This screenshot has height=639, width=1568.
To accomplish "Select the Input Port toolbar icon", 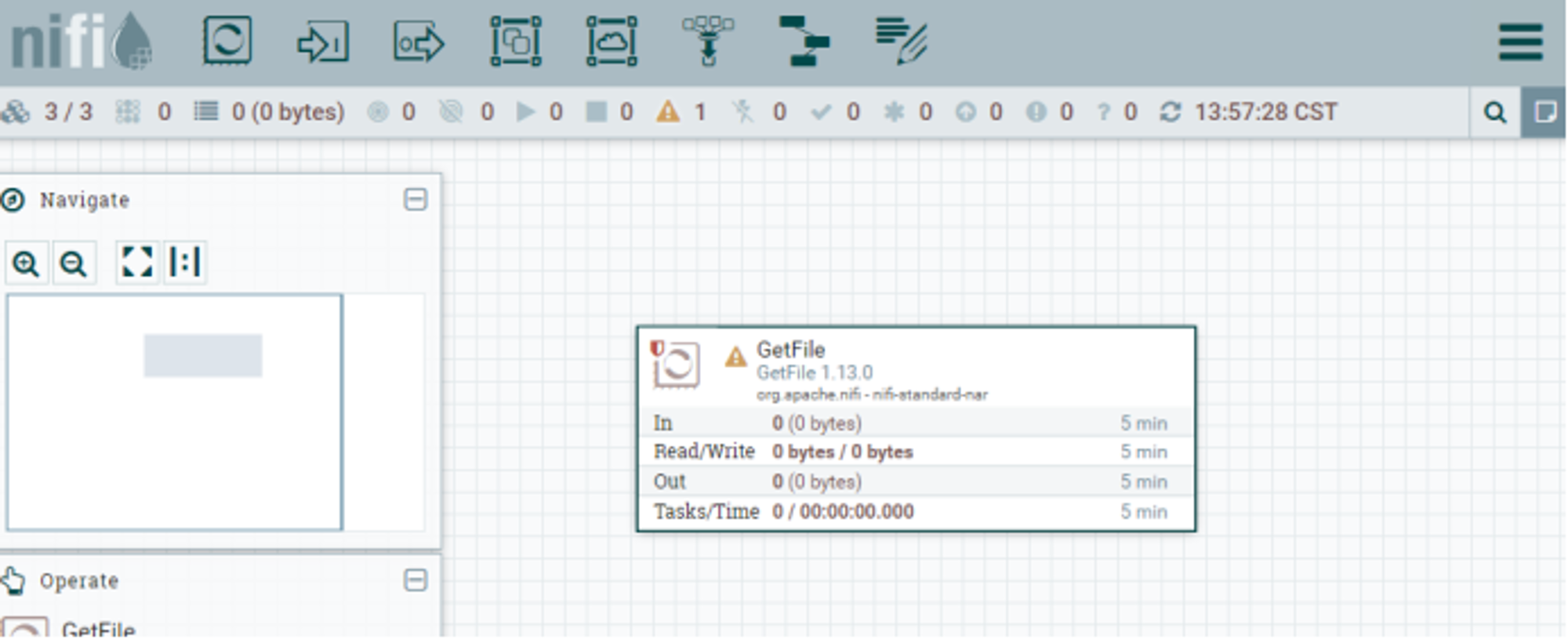I will (x=322, y=42).
